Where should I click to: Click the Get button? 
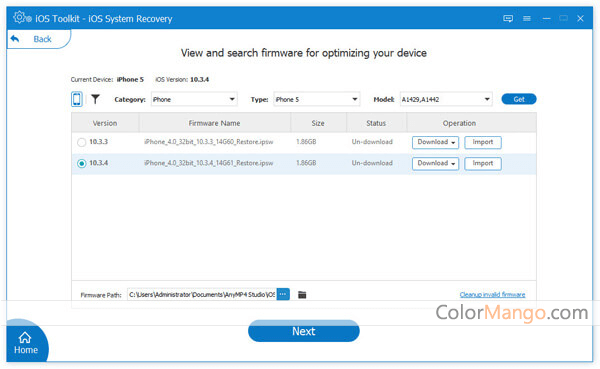[x=519, y=99]
